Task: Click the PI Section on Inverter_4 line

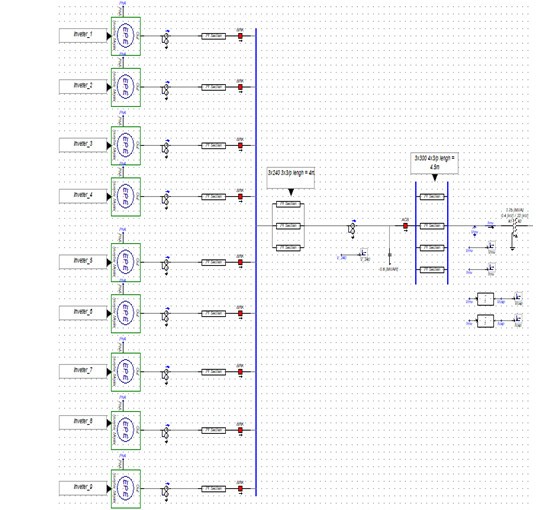Action: (x=213, y=196)
